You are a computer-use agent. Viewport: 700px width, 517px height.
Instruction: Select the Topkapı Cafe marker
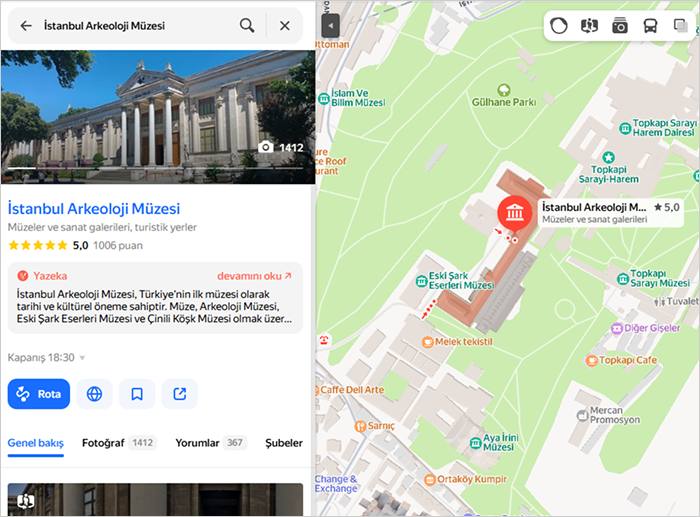tap(592, 360)
